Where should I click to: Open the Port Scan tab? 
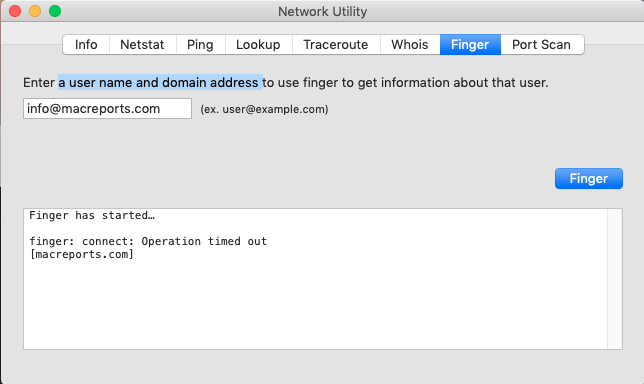point(542,44)
